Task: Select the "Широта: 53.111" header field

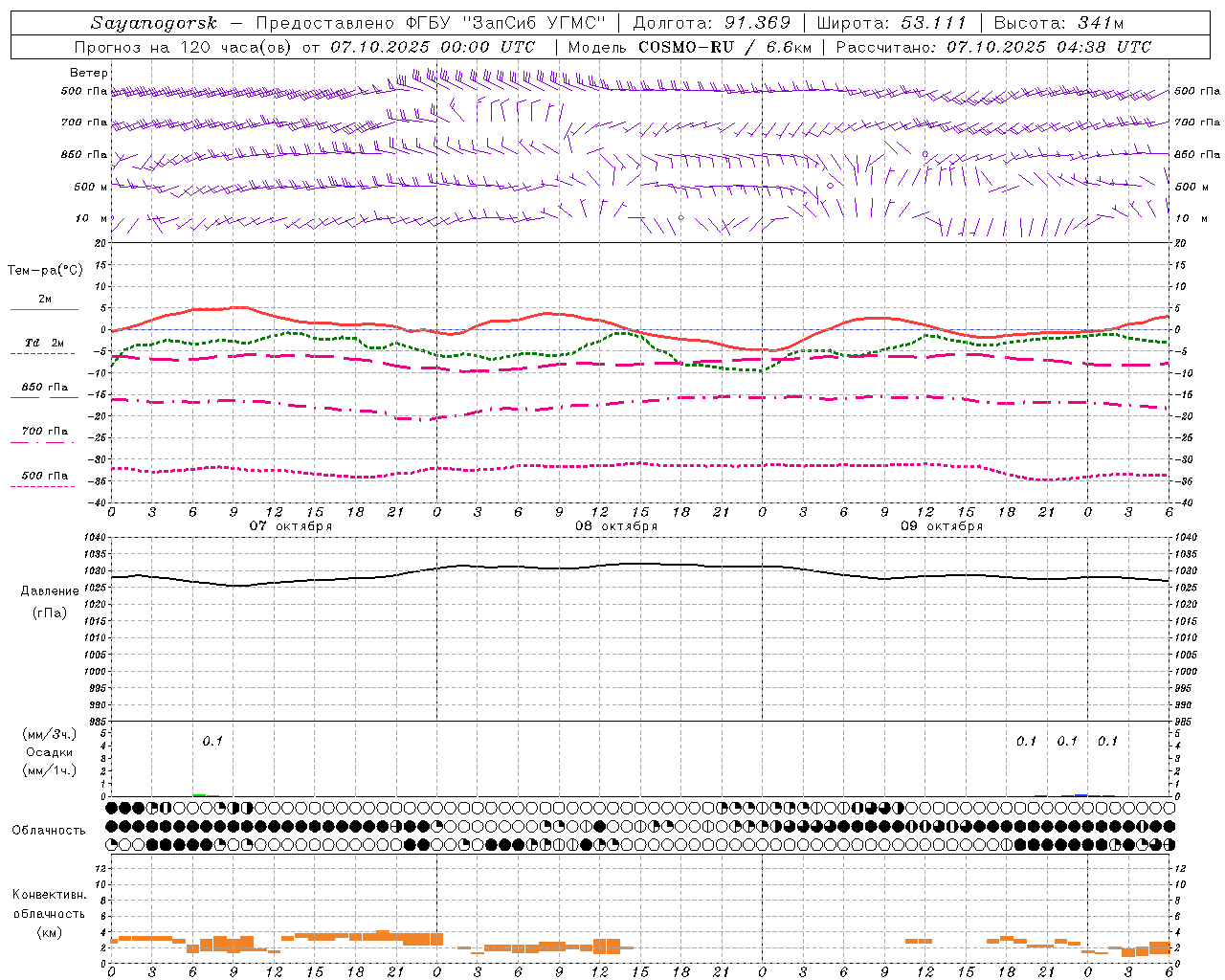Action: tap(892, 23)
